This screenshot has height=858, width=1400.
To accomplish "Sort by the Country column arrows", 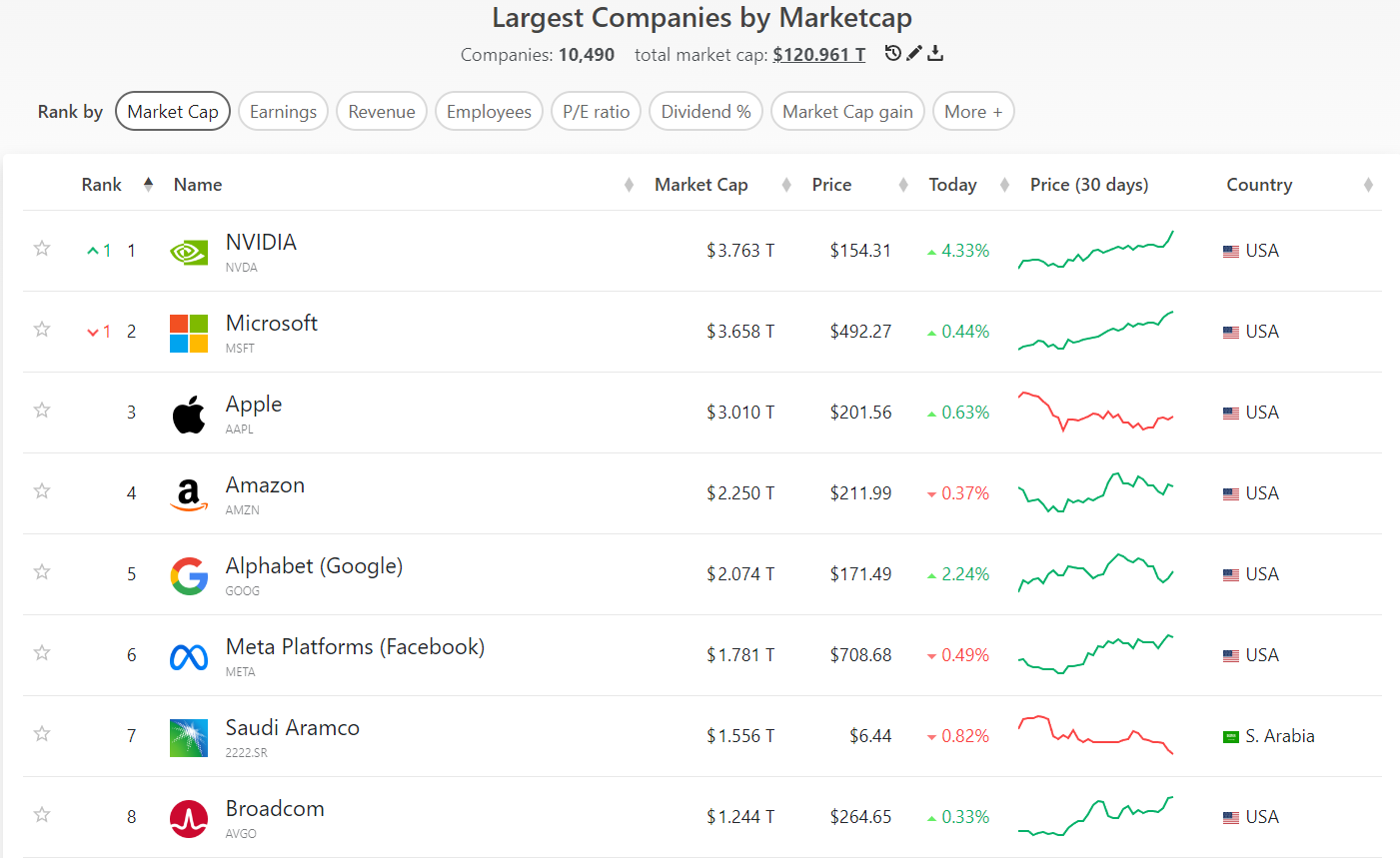I will tap(1368, 185).
